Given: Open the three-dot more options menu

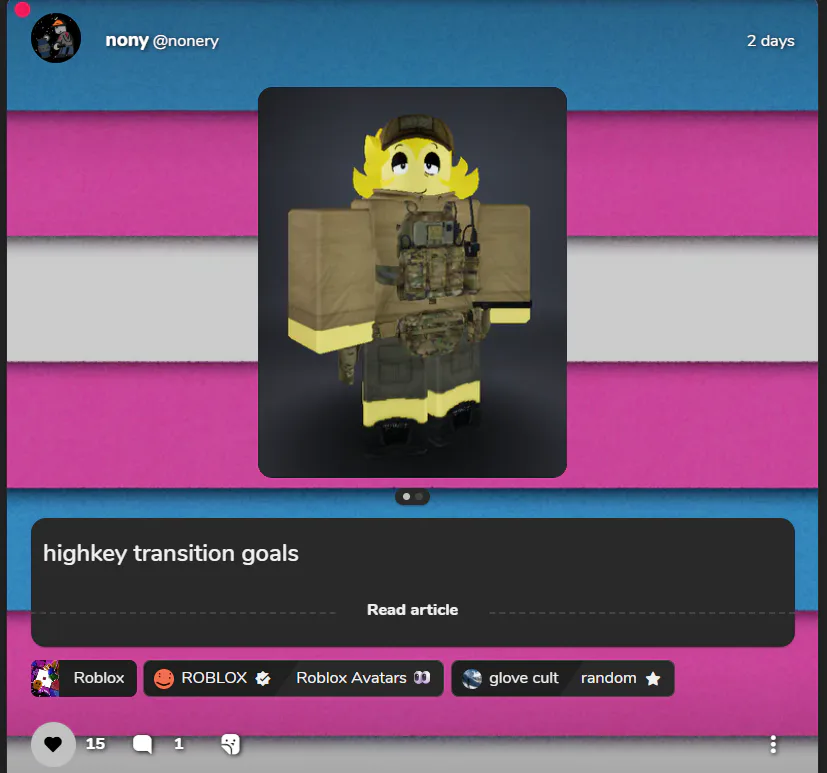Looking at the screenshot, I should [x=773, y=744].
